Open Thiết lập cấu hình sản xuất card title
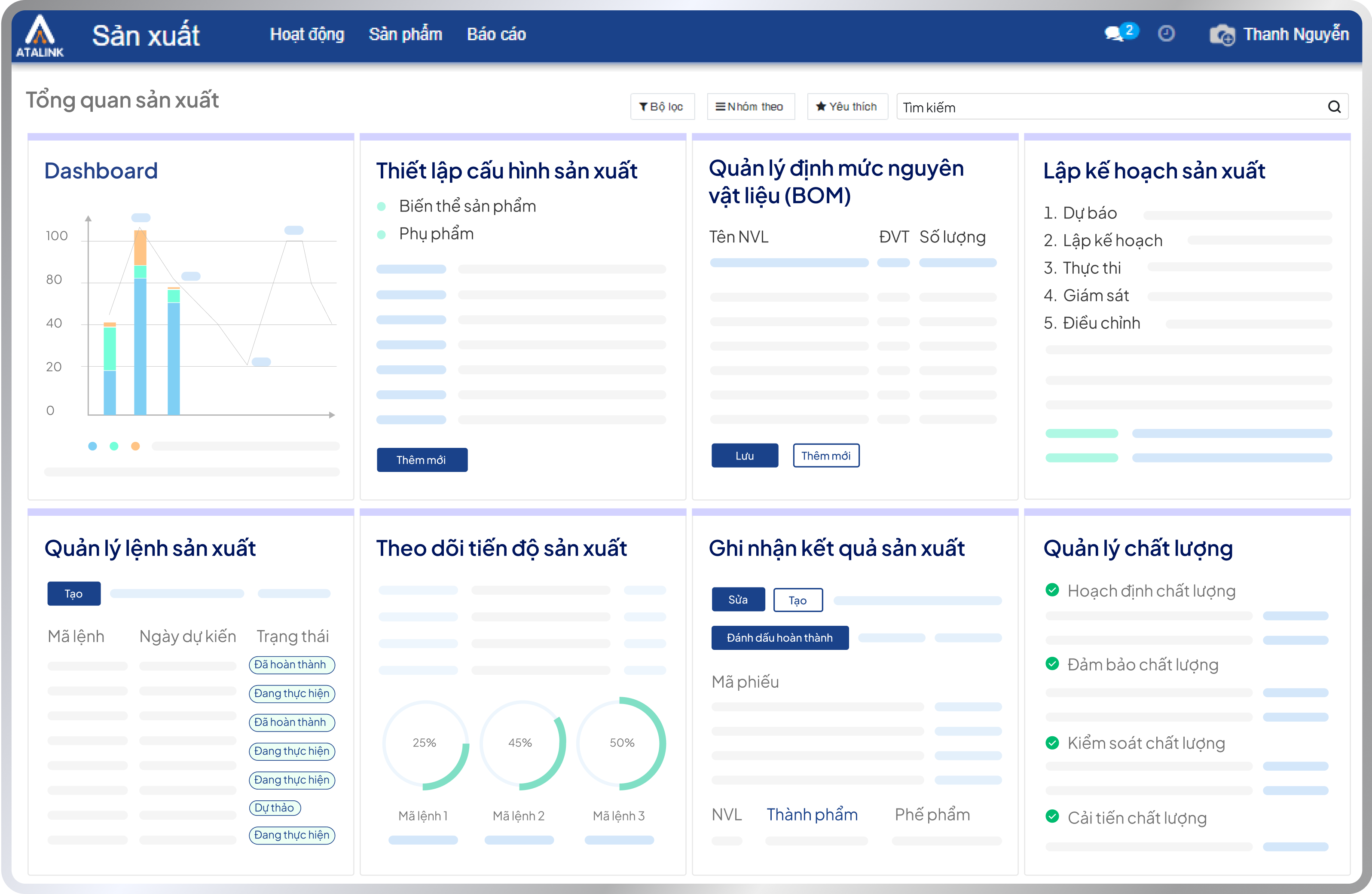The height and width of the screenshot is (894, 1372). coord(507,171)
